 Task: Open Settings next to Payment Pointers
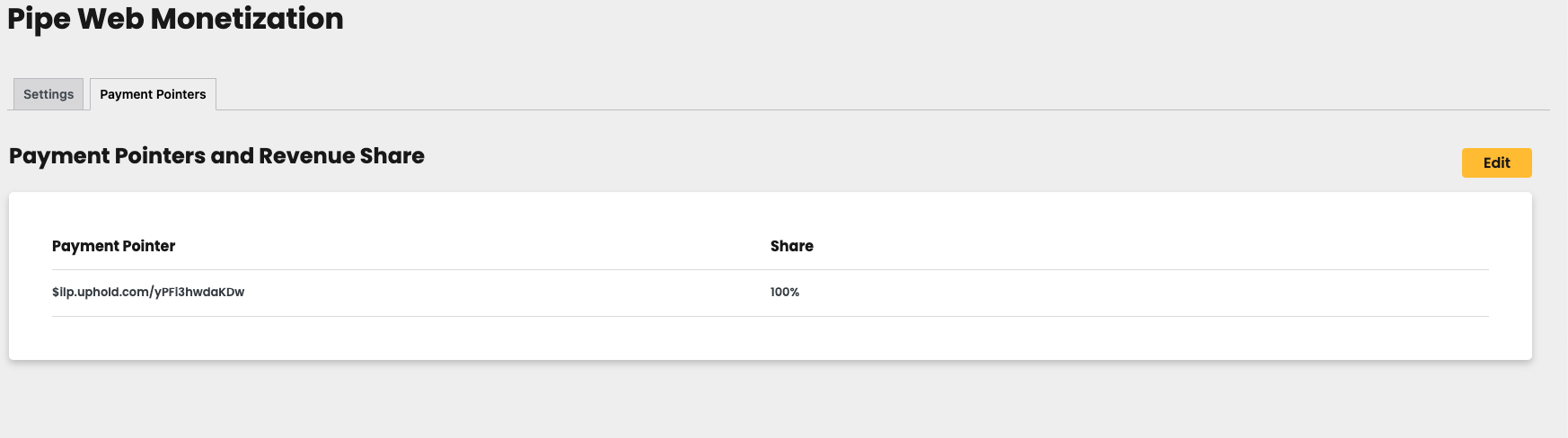[x=48, y=94]
